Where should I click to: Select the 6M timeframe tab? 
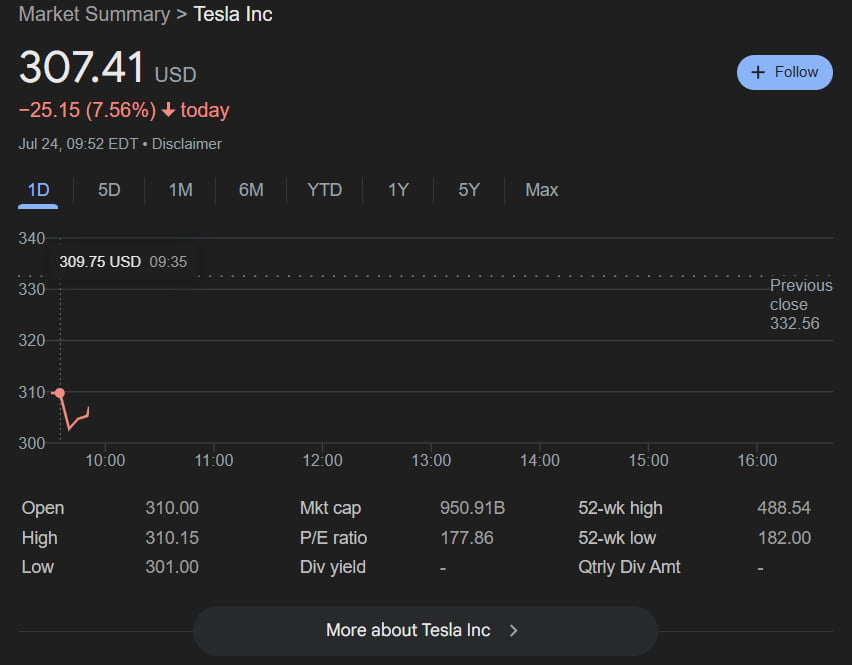(x=251, y=190)
